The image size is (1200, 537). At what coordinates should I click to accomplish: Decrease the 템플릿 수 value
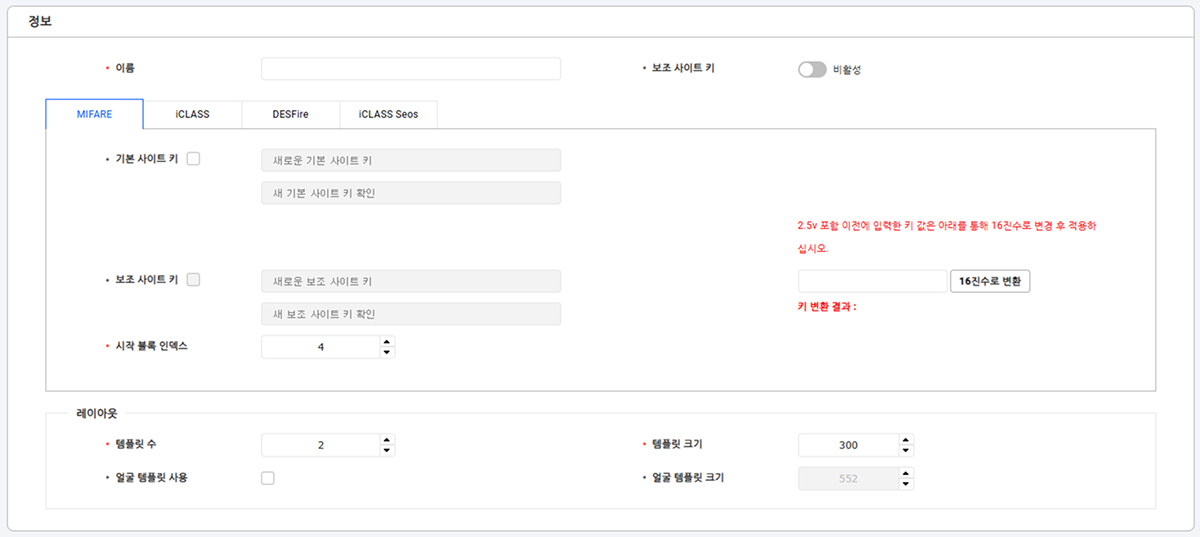387,450
